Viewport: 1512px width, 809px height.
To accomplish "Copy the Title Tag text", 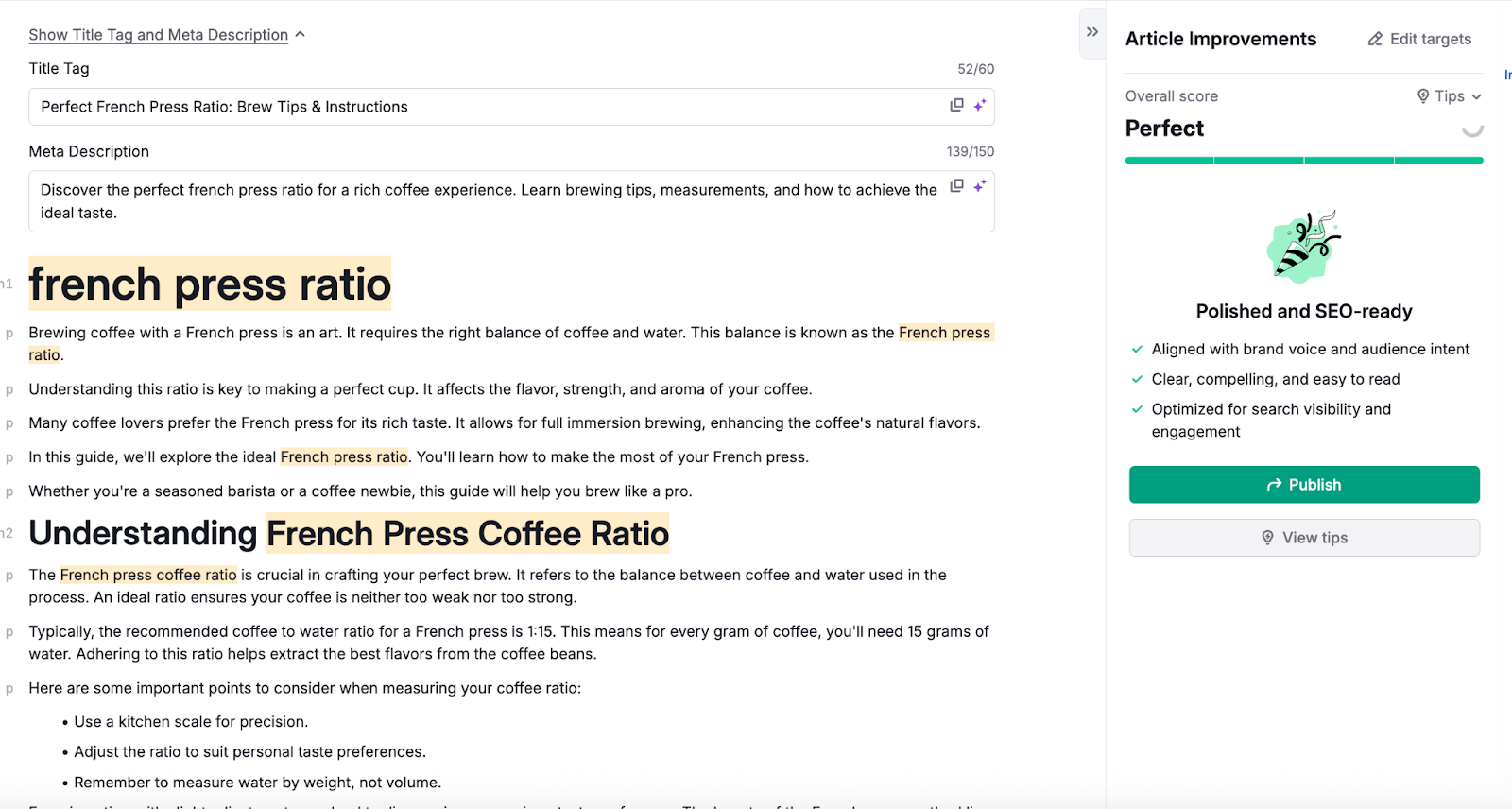I will click(x=956, y=105).
